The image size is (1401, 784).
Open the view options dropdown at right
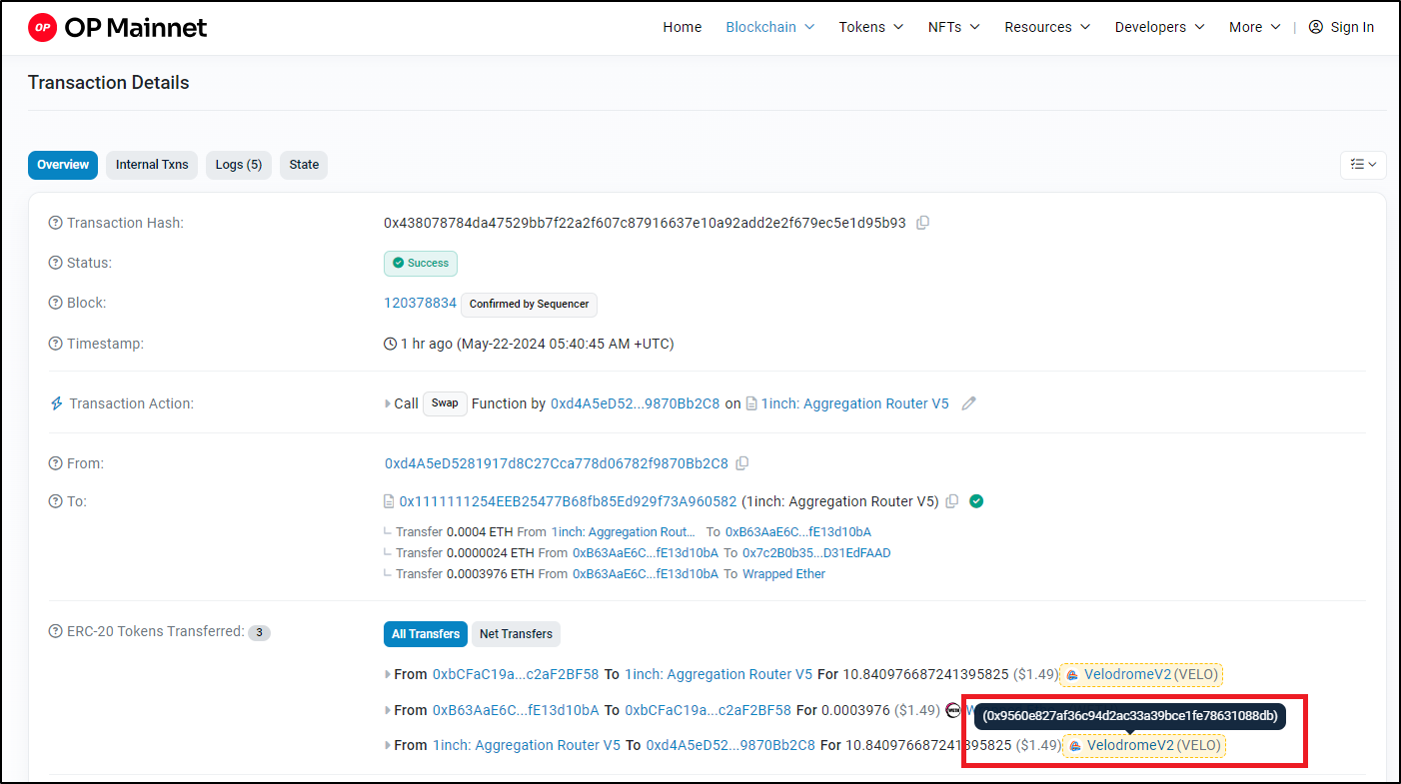point(1362,164)
